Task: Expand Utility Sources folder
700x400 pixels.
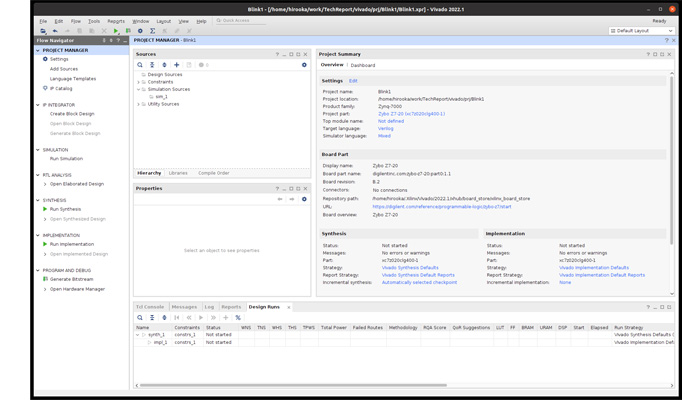Action: (138, 104)
